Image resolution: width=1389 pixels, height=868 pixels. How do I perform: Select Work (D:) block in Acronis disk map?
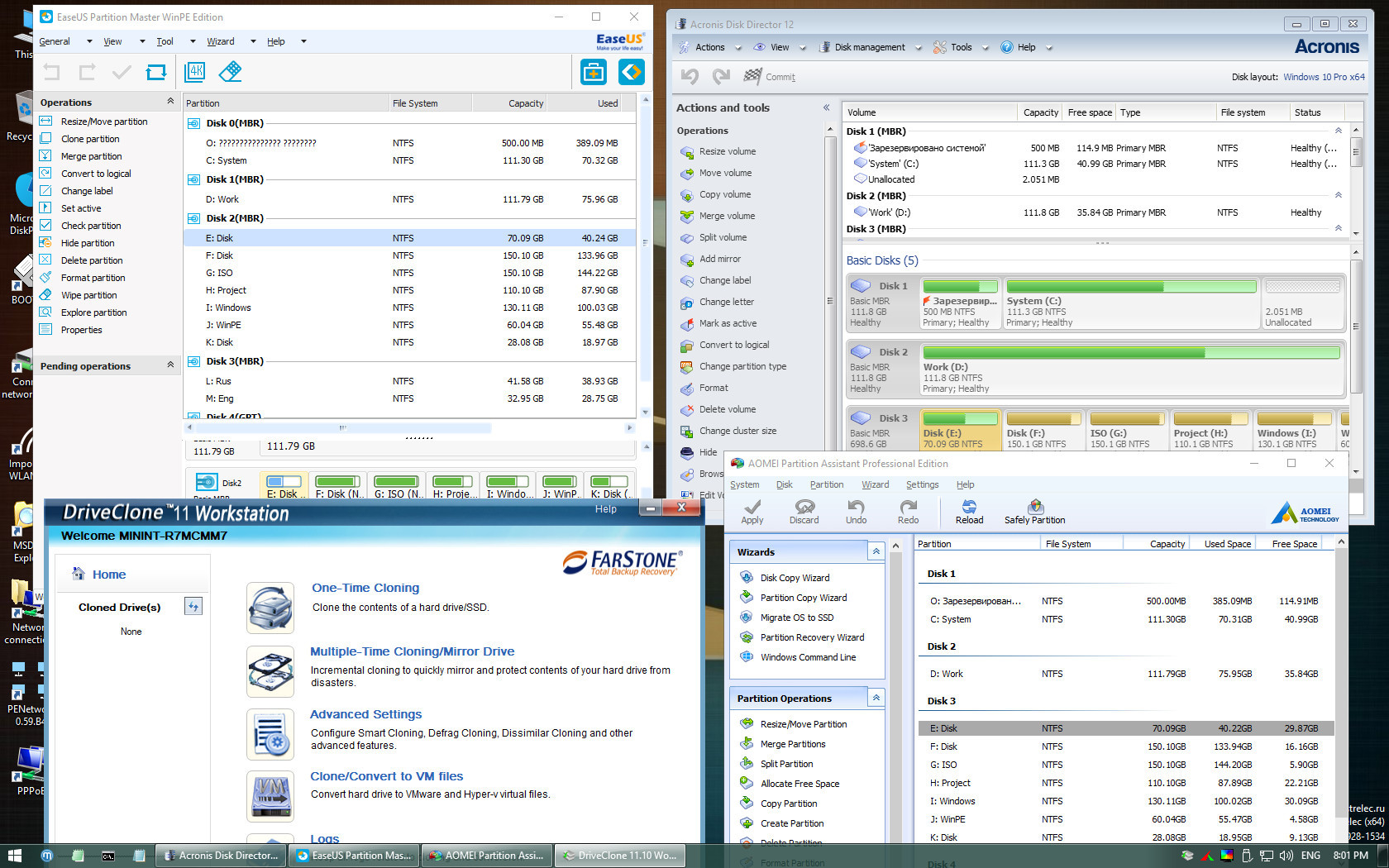tap(1132, 370)
